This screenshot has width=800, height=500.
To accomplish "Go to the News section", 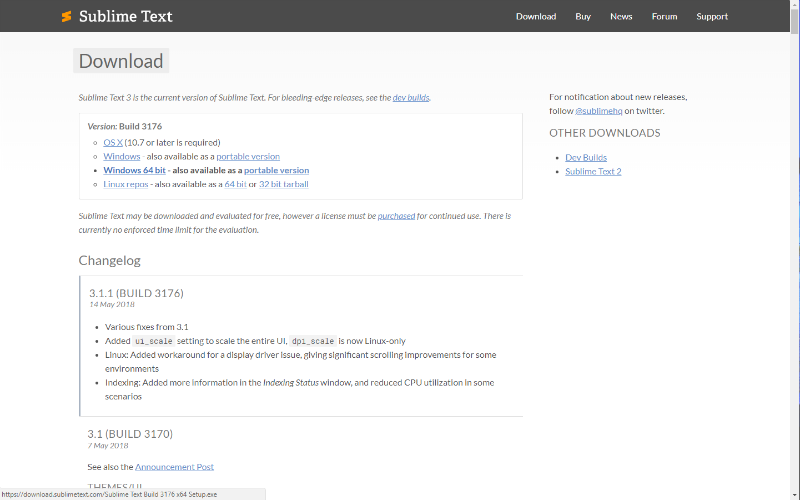I will pos(621,16).
